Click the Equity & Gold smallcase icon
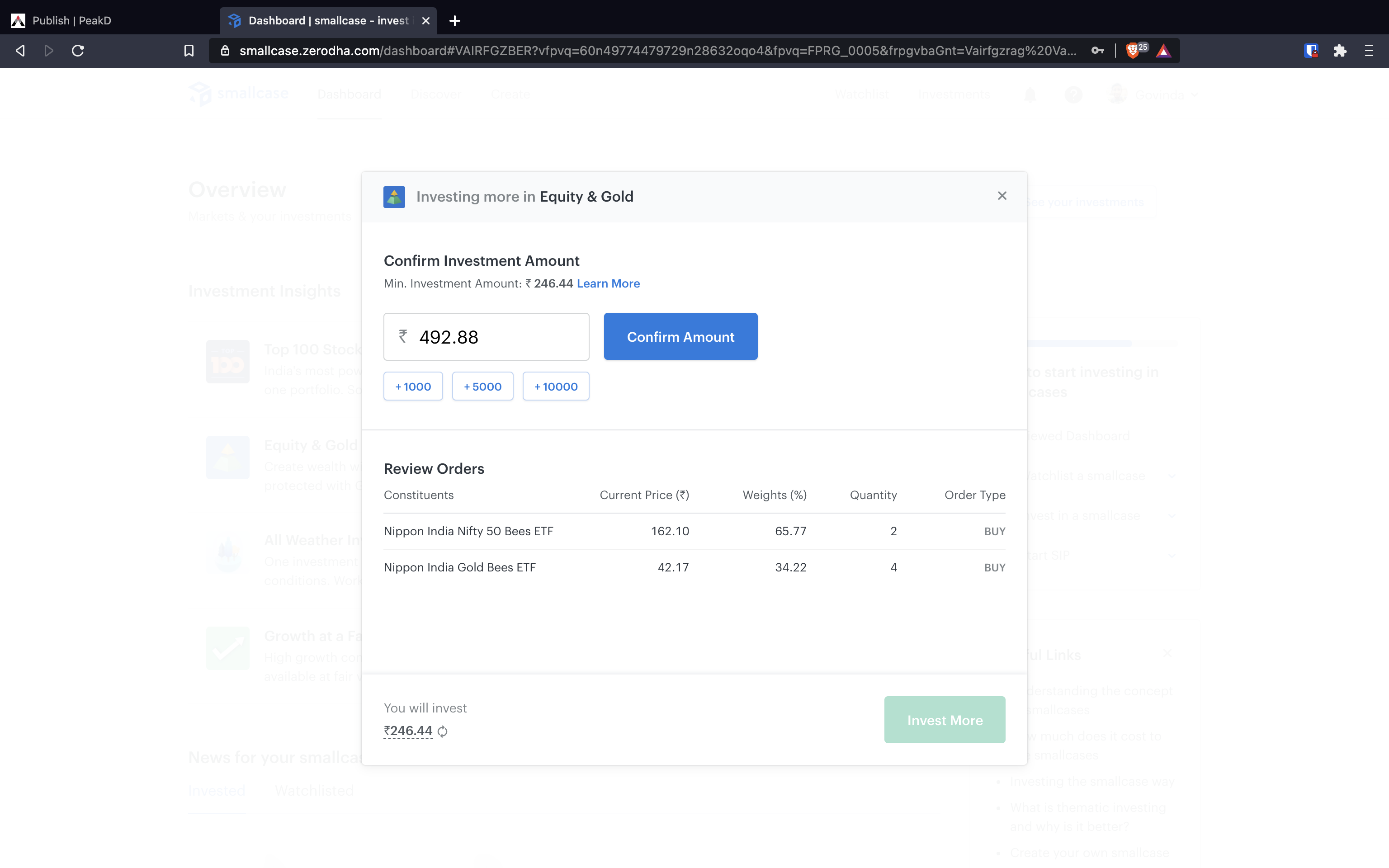Image resolution: width=1389 pixels, height=868 pixels. [x=394, y=197]
